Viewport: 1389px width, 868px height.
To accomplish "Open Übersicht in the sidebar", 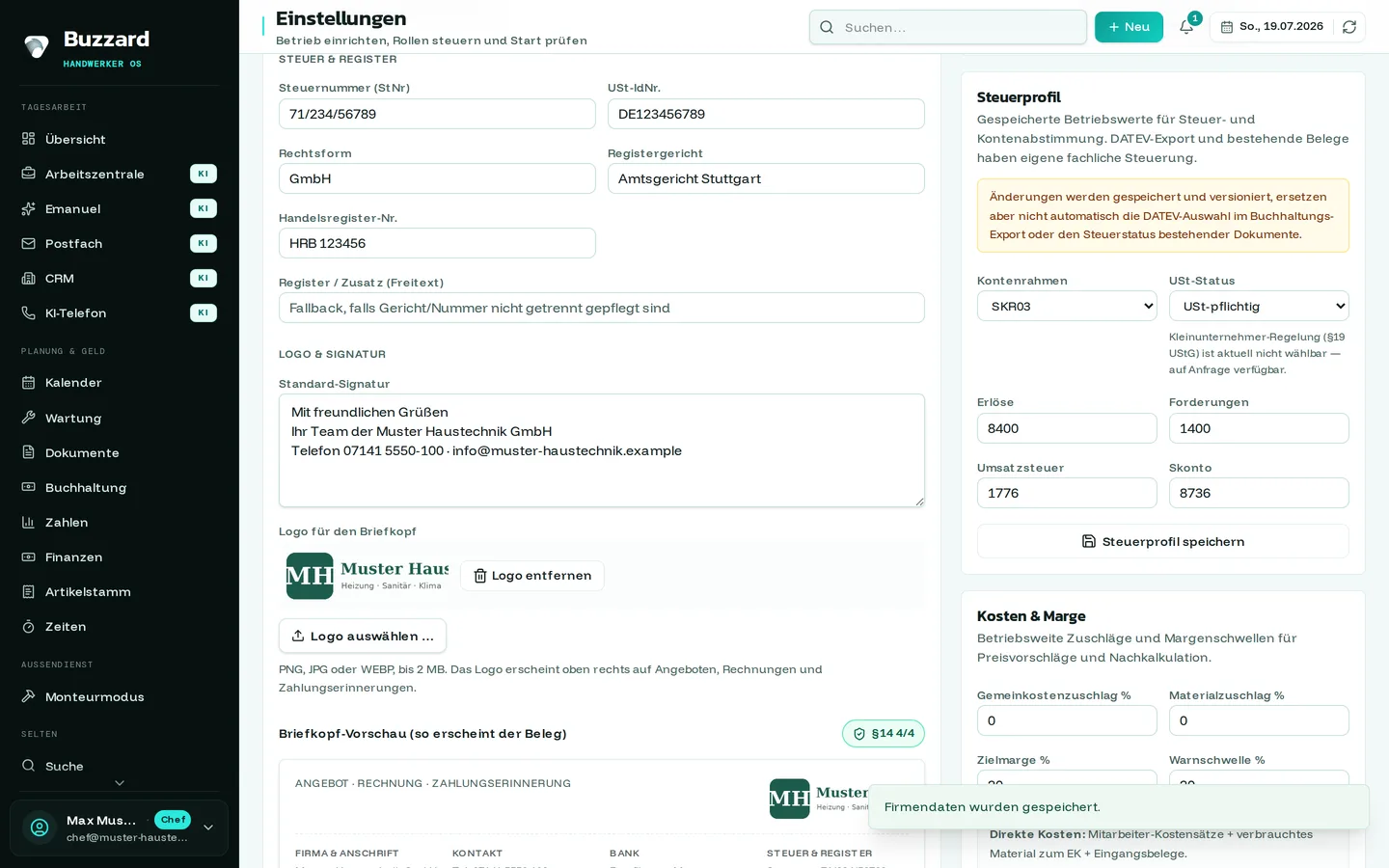I will point(120,139).
